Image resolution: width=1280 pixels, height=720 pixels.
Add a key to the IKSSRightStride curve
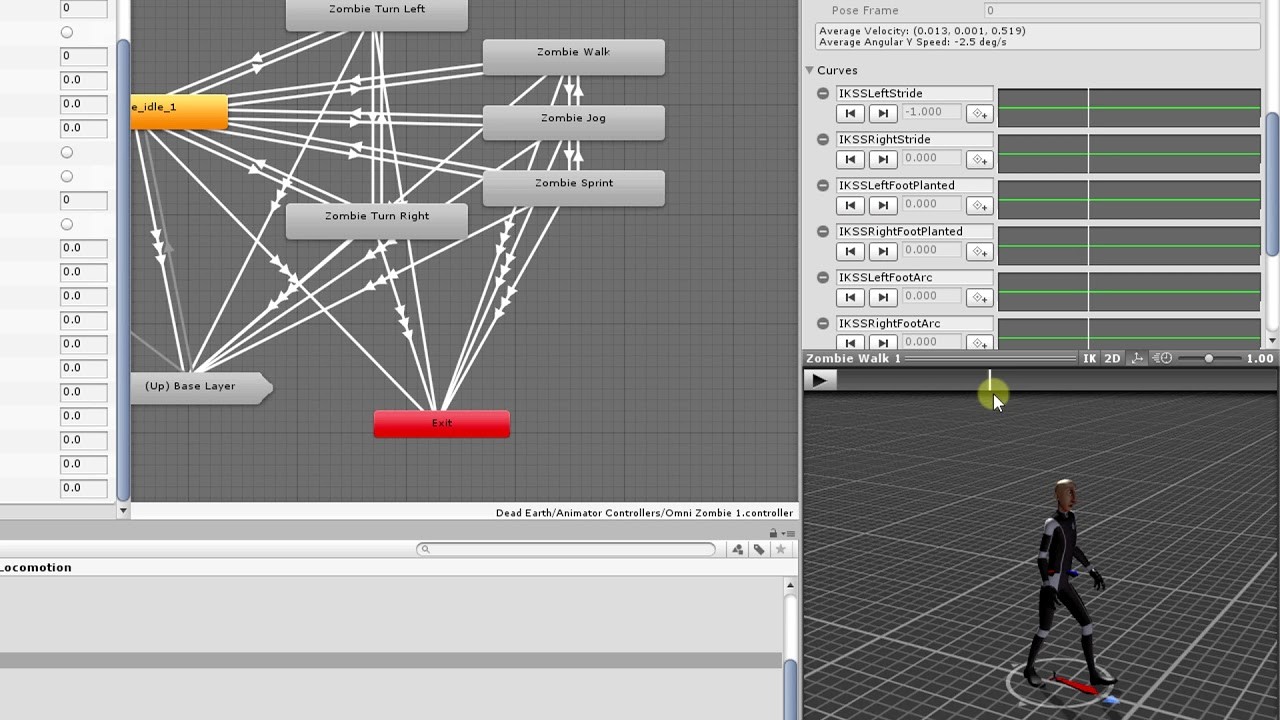pos(979,159)
